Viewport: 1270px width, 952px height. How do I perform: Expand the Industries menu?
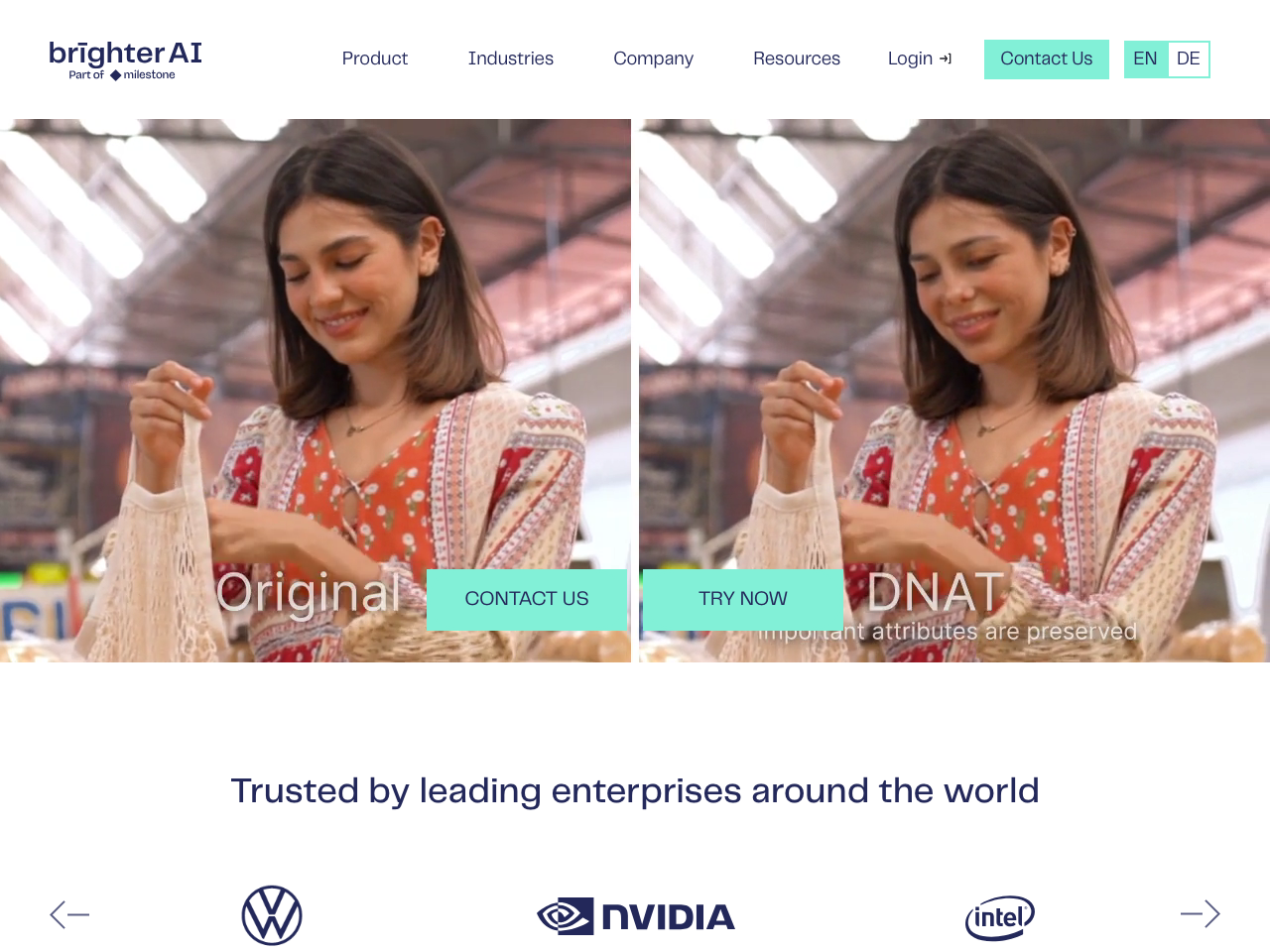coord(511,59)
